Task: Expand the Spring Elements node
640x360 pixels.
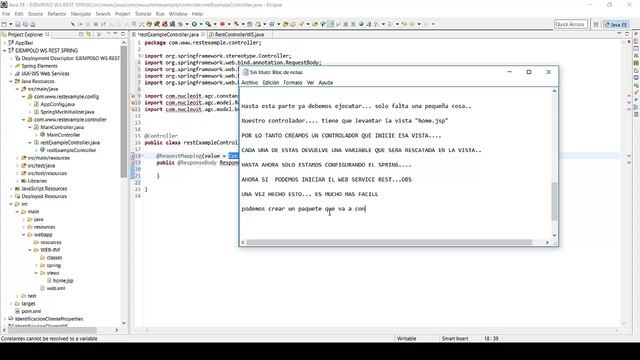Action: pos(11,66)
